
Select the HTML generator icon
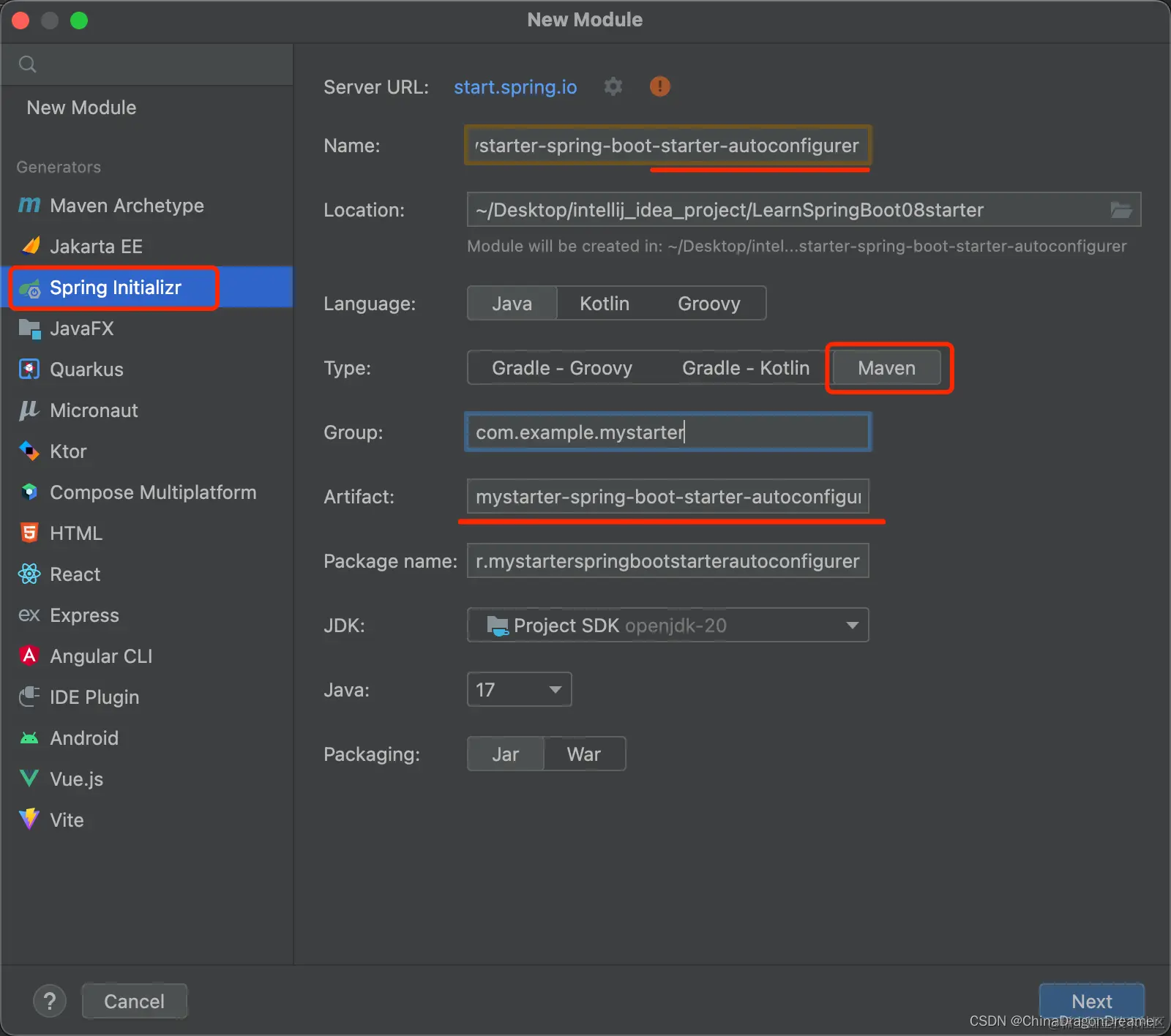pos(29,533)
